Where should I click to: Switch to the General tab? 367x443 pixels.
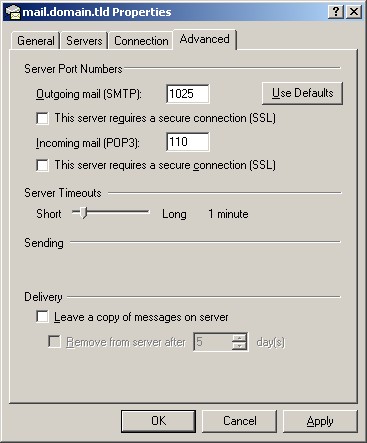[x=36, y=41]
